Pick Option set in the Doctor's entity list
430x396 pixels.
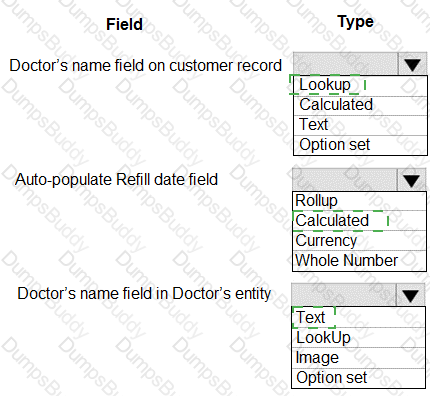pos(359,378)
